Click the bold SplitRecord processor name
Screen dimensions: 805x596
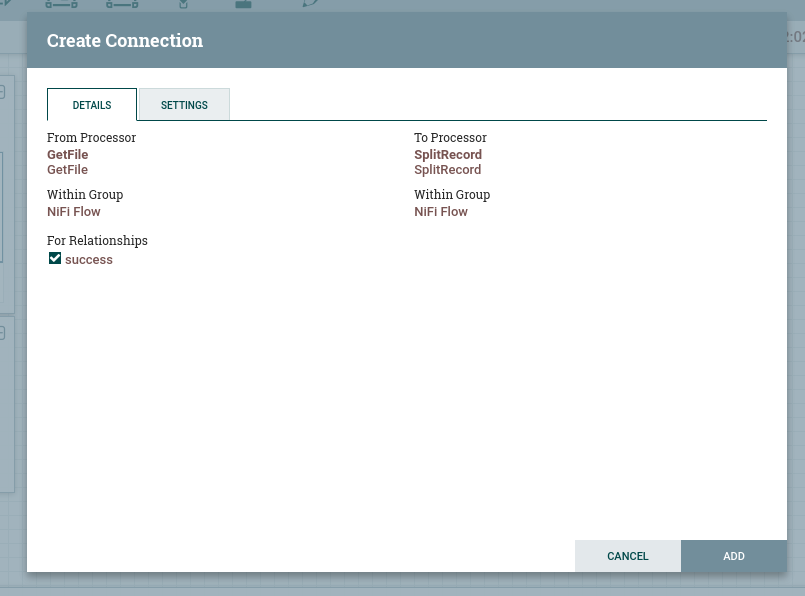[x=448, y=155]
